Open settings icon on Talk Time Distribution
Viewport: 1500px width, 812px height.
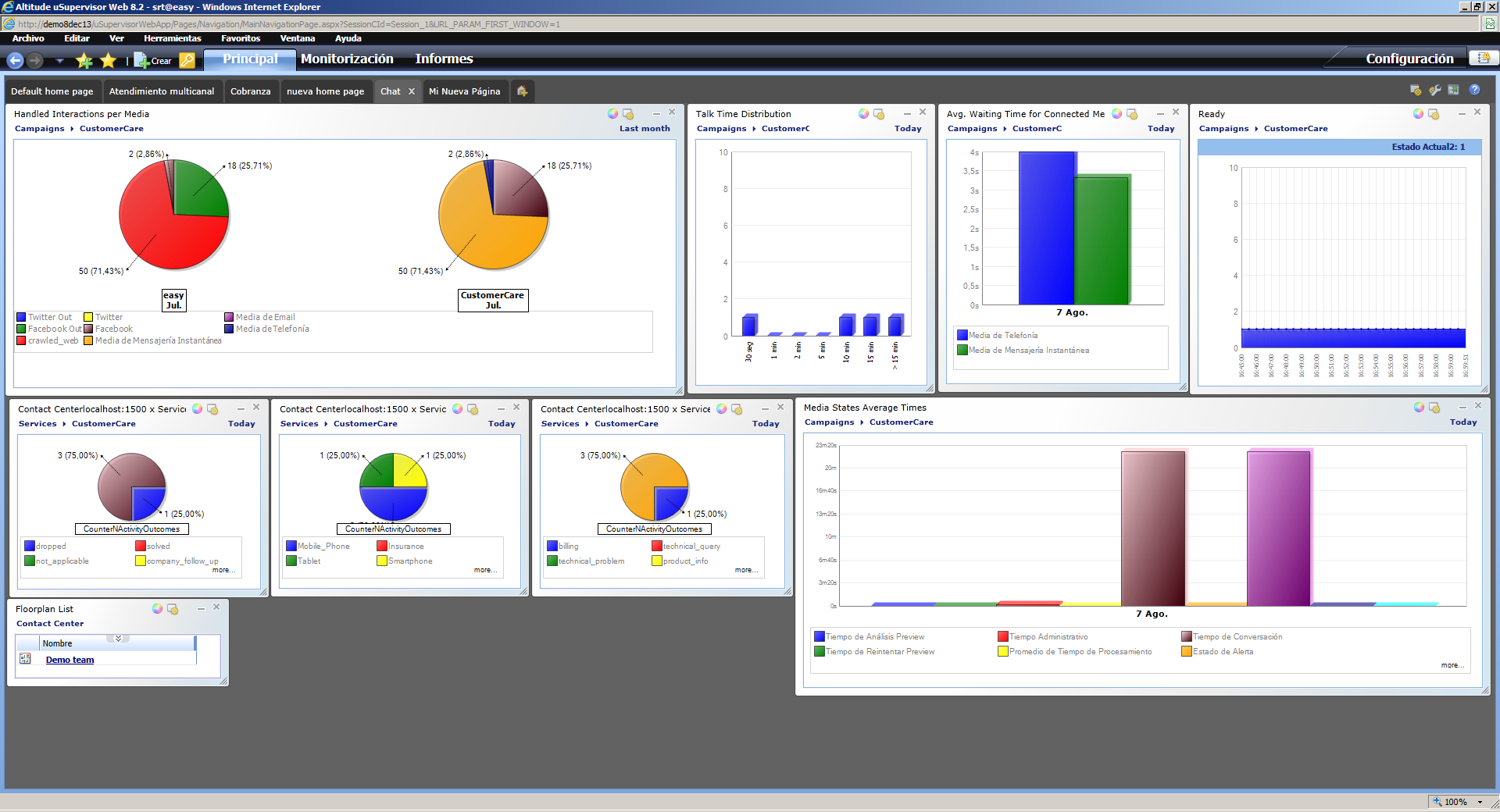pos(879,114)
